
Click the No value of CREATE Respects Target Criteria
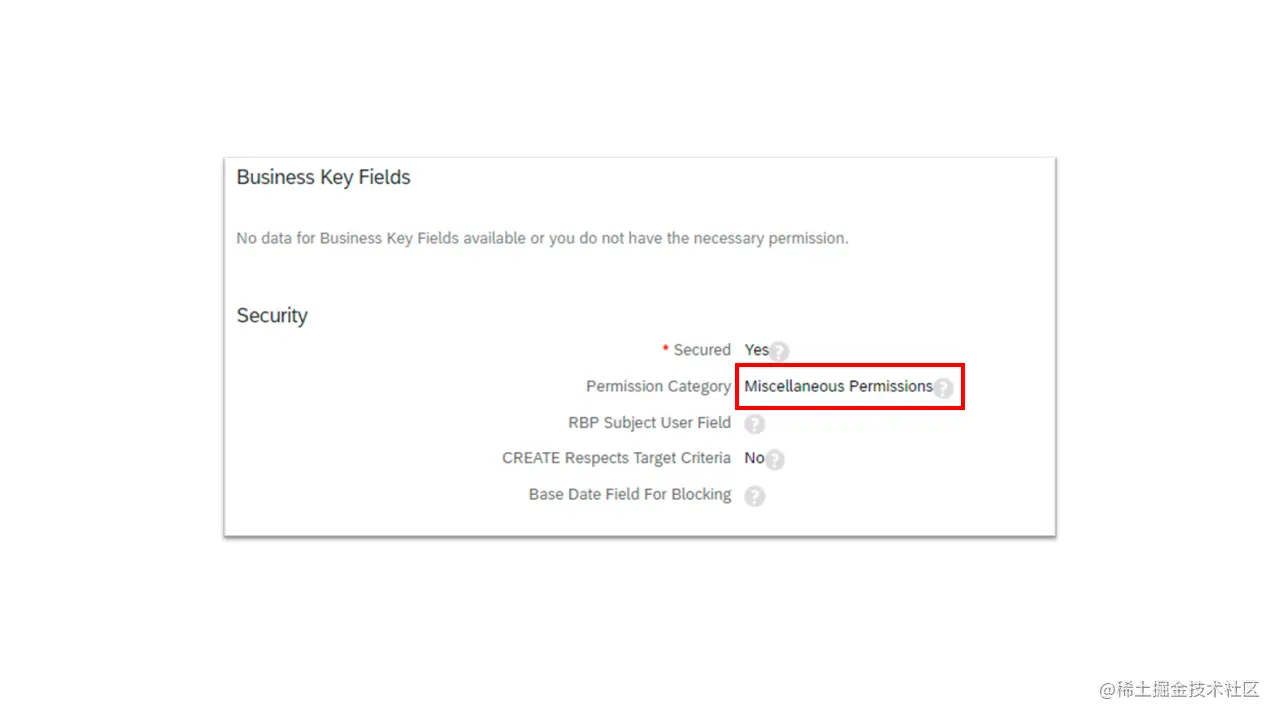pyautogui.click(x=754, y=458)
